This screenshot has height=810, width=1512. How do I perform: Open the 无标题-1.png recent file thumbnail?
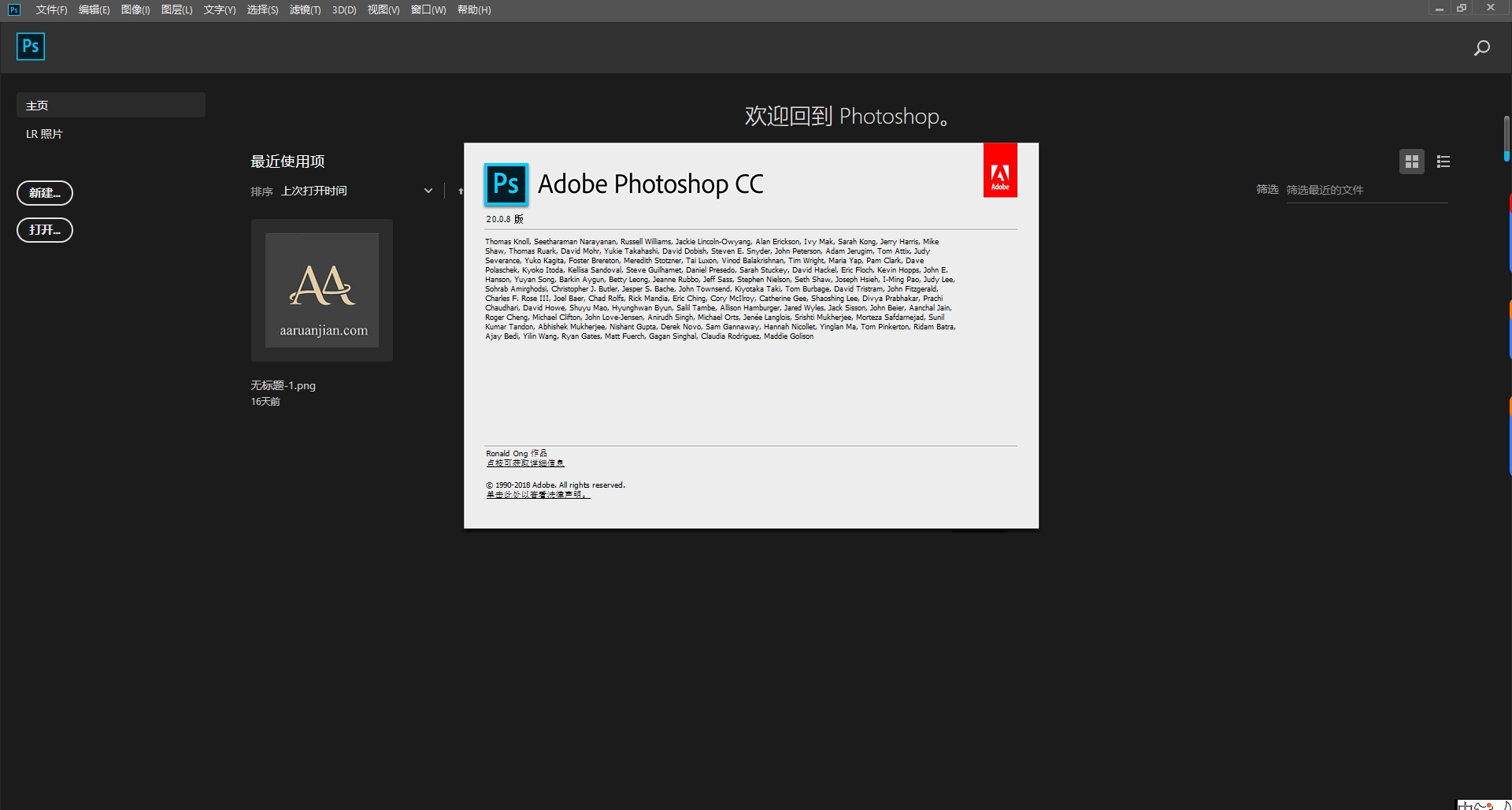[x=321, y=290]
